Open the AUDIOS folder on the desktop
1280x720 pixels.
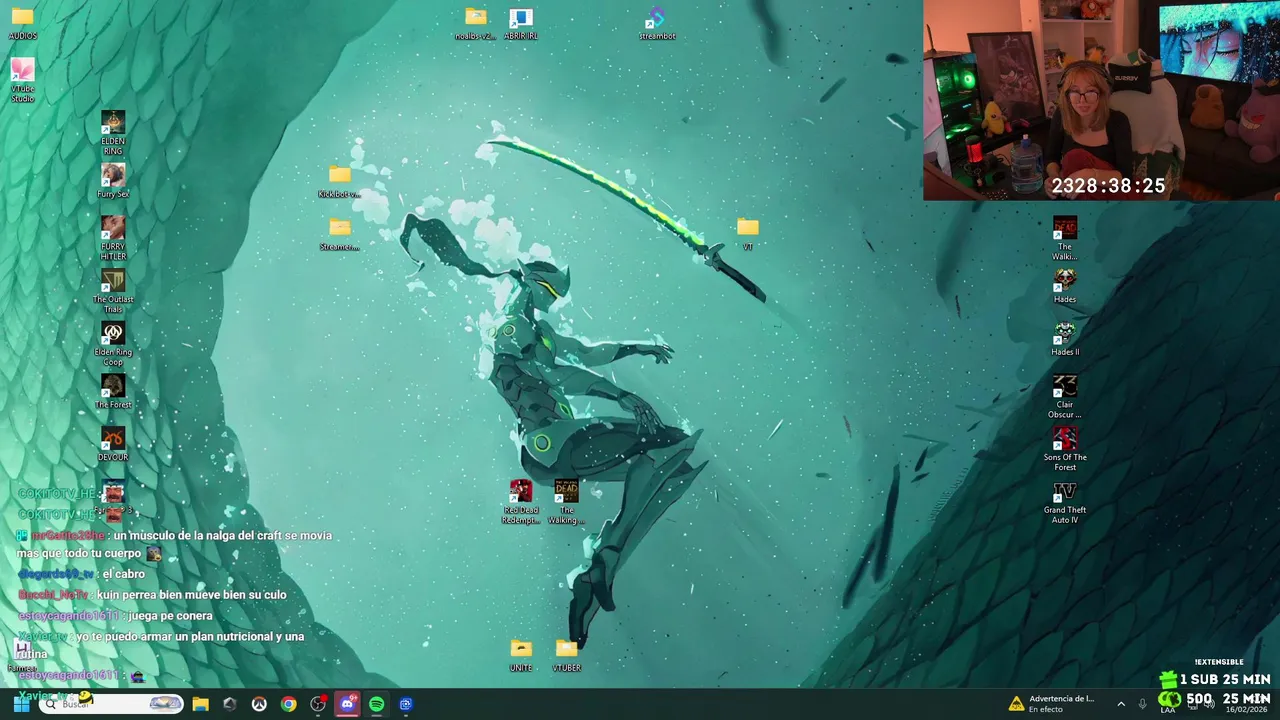22,22
